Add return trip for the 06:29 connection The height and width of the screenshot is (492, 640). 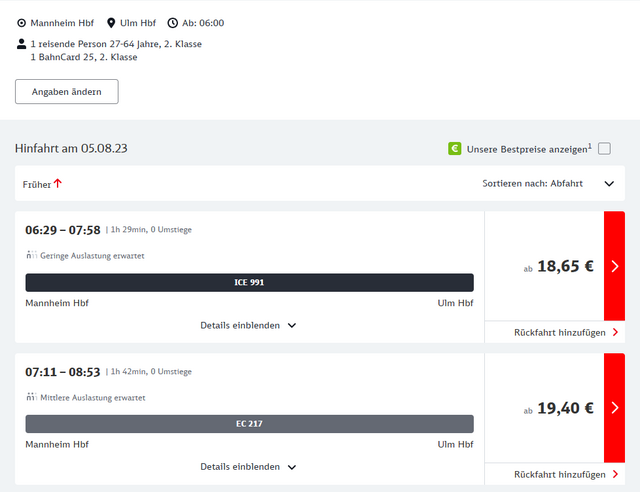point(566,332)
